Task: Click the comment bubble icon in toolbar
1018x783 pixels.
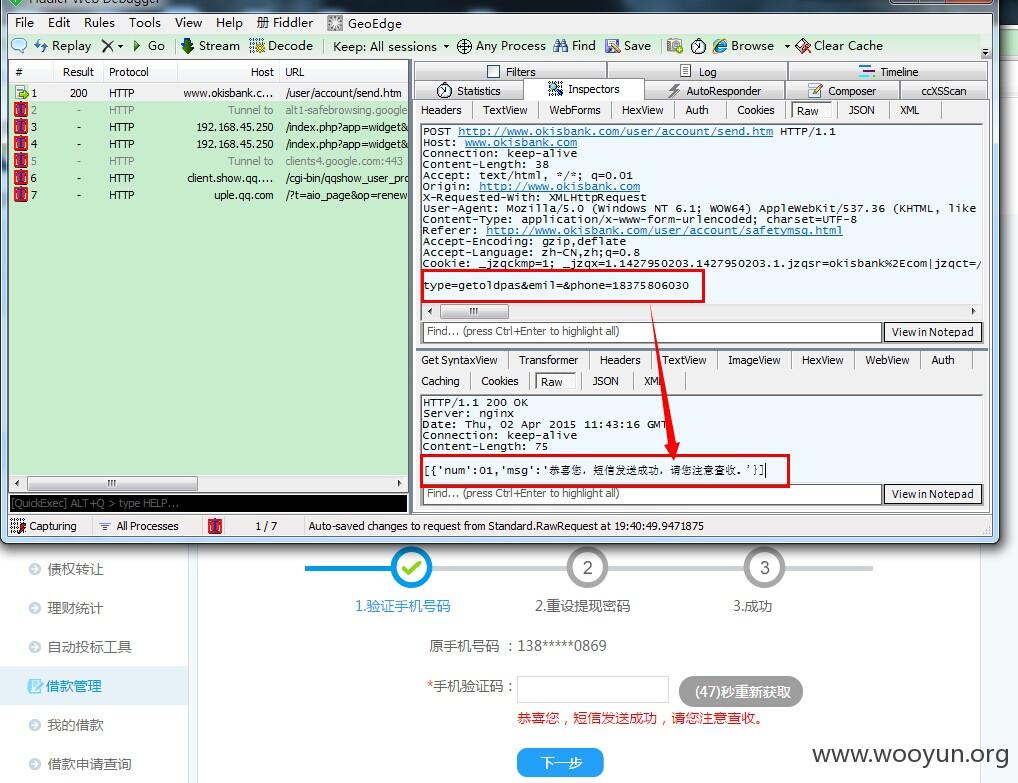Action: tap(19, 45)
